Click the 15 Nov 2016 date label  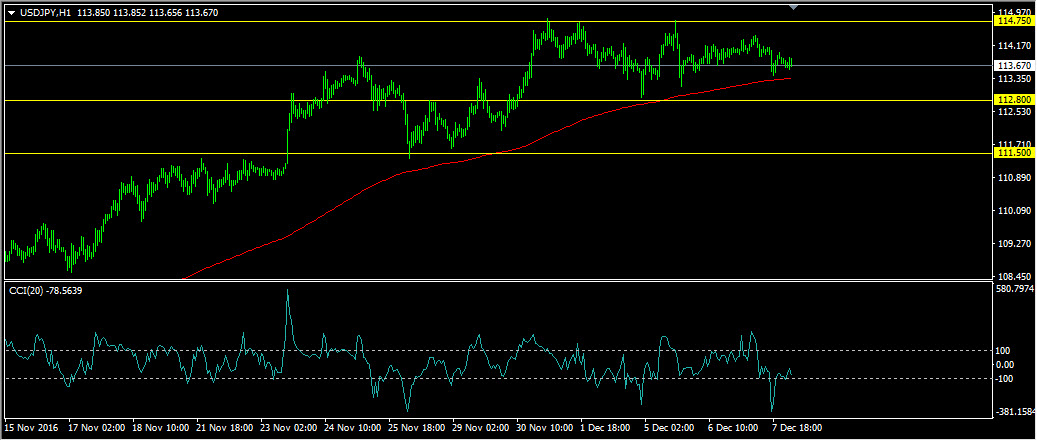[31, 428]
